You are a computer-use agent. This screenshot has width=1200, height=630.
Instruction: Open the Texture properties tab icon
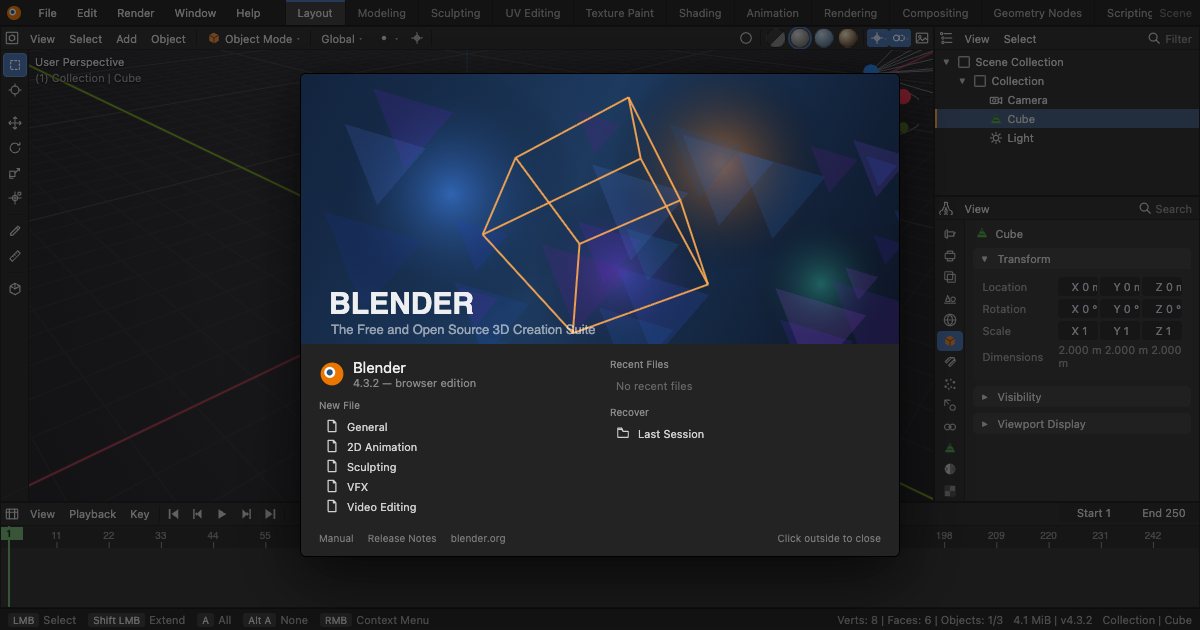point(950,491)
